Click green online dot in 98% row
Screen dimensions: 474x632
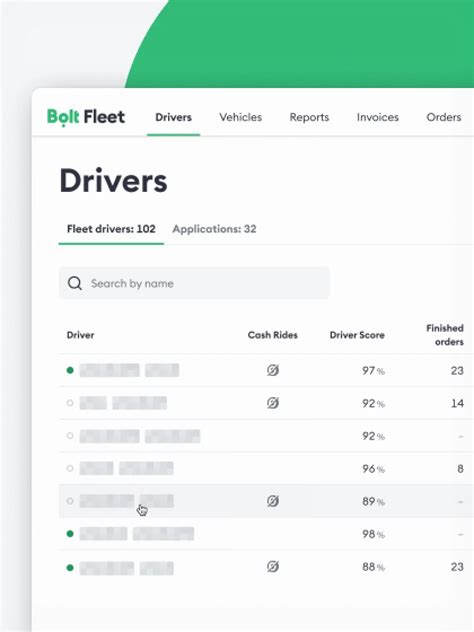[x=70, y=534]
